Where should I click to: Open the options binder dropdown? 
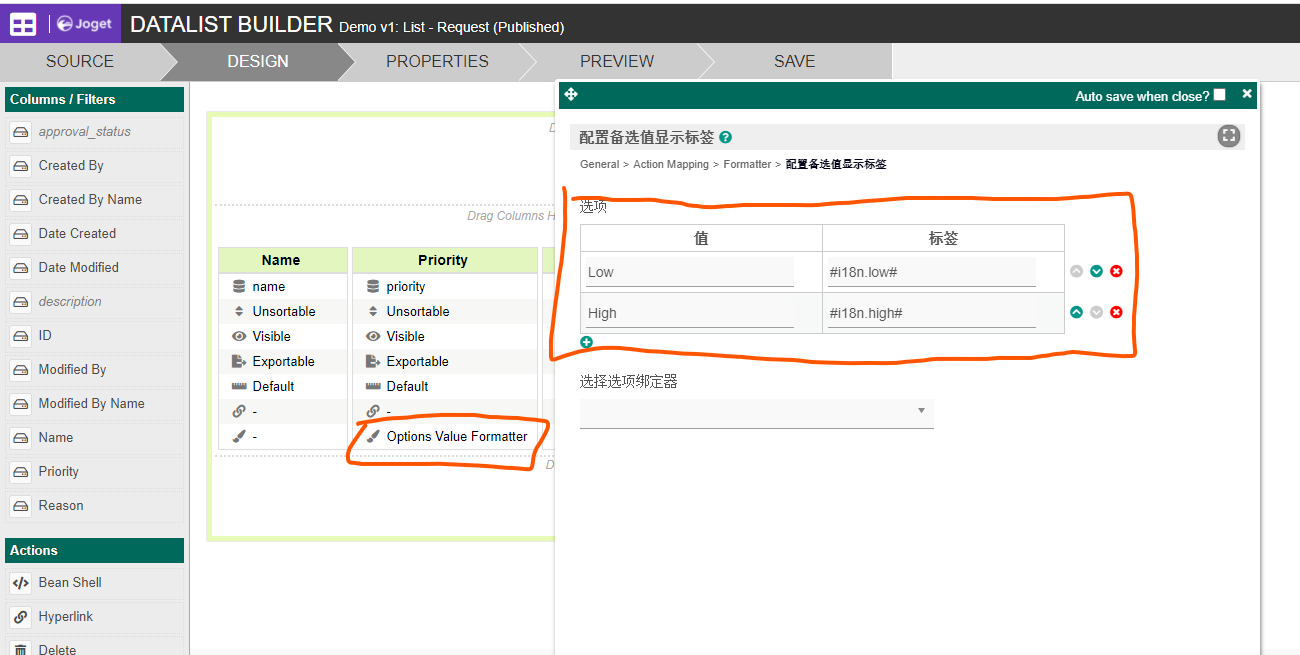pyautogui.click(x=756, y=411)
